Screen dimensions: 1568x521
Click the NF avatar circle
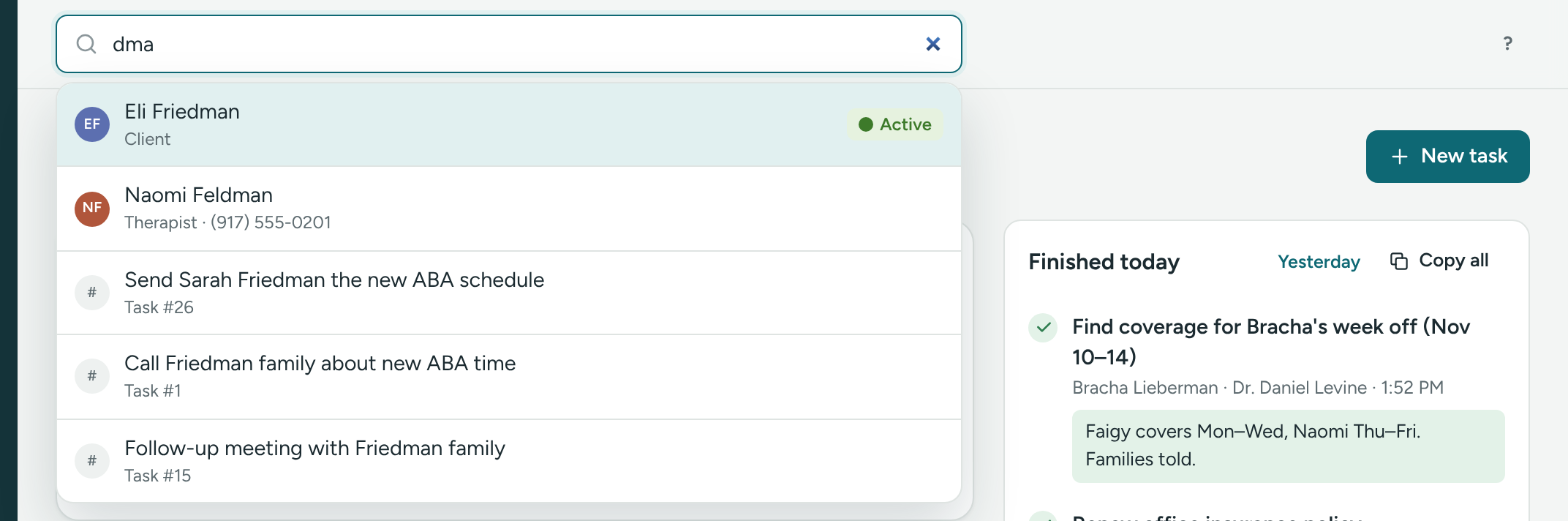point(92,209)
